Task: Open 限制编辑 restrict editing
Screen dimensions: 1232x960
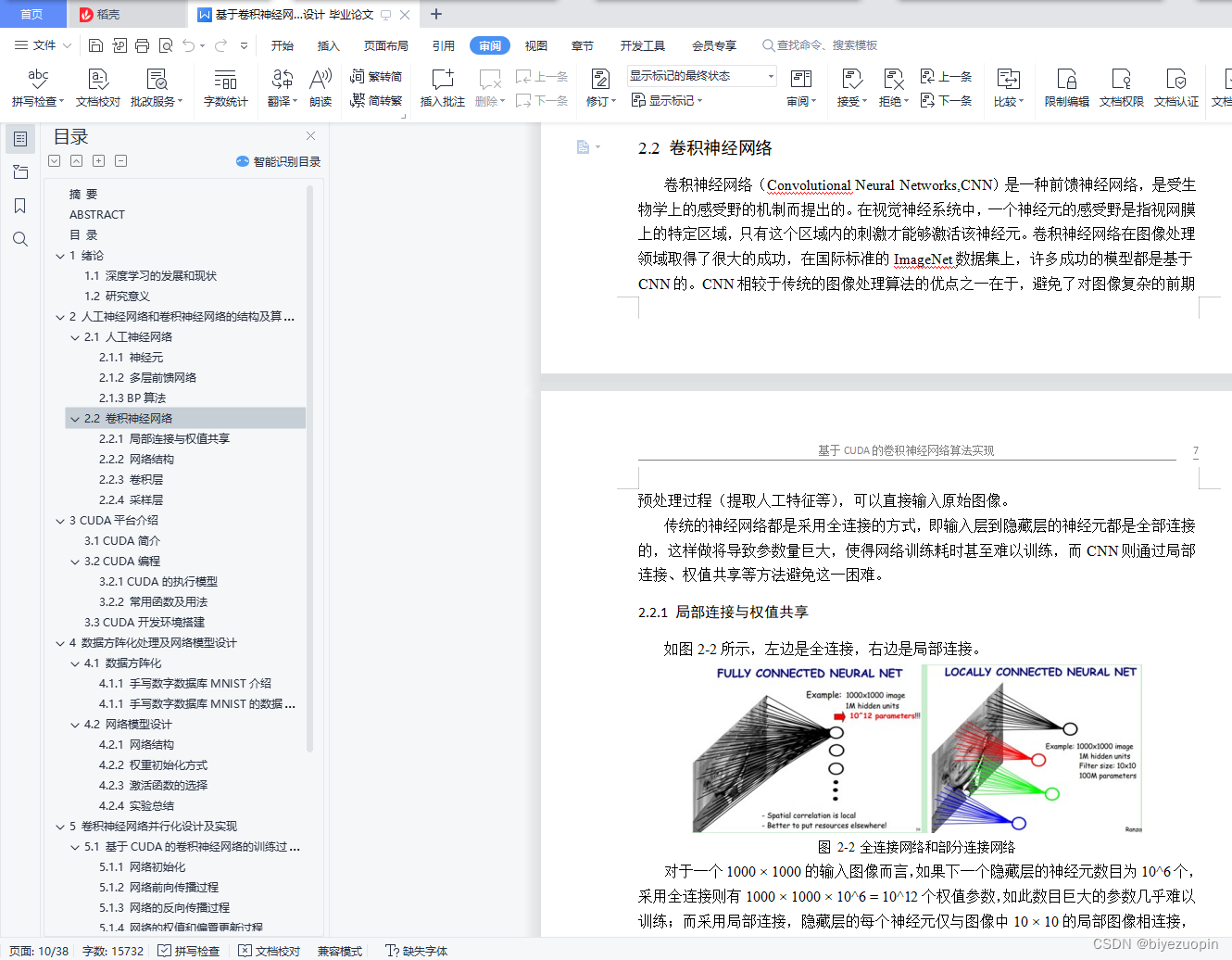Action: 1067,88
